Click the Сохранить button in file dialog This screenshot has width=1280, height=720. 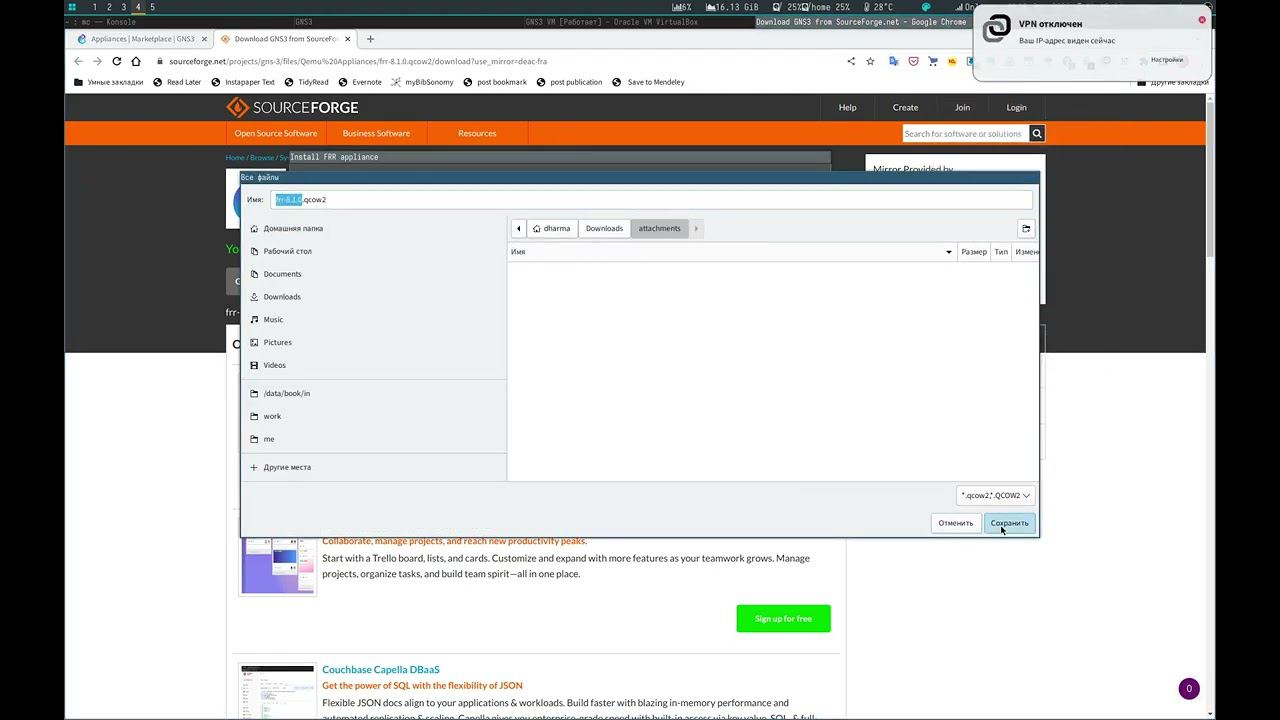[x=1009, y=523]
